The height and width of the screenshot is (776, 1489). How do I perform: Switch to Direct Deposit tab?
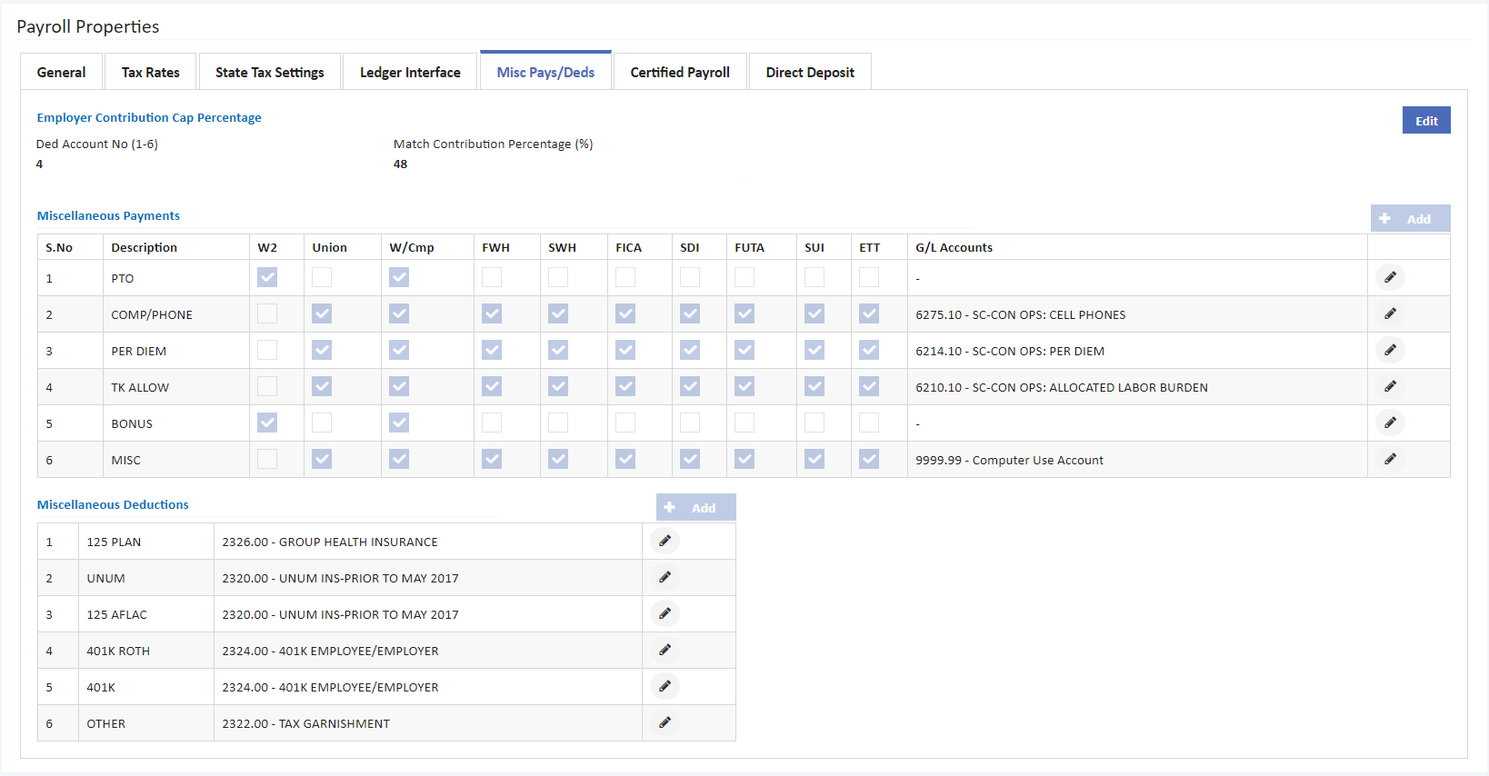(810, 72)
